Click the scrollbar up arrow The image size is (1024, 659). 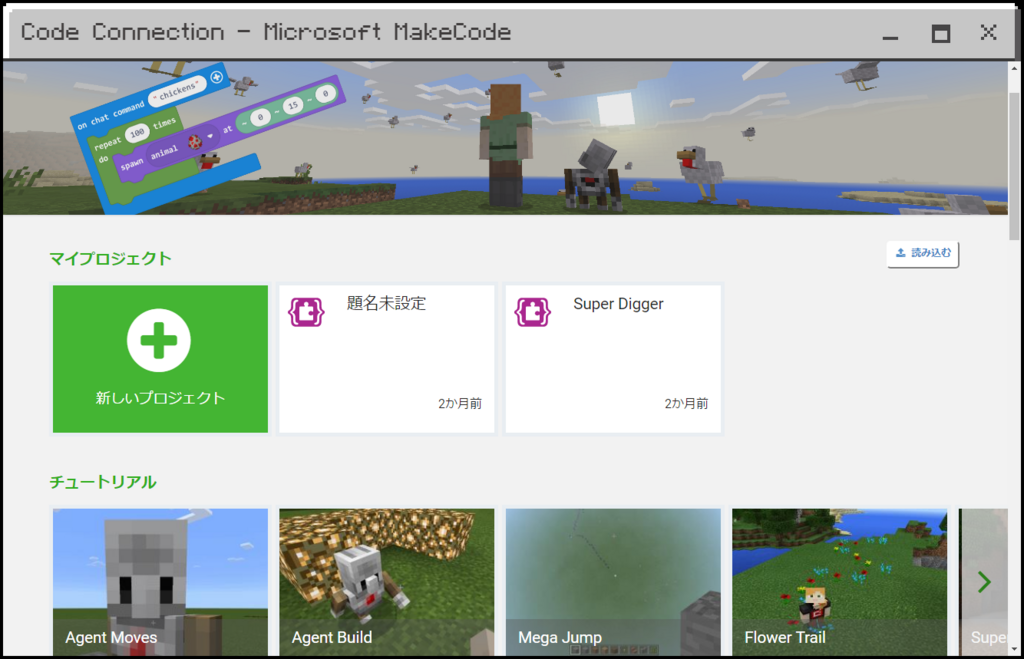pyautogui.click(x=1014, y=68)
